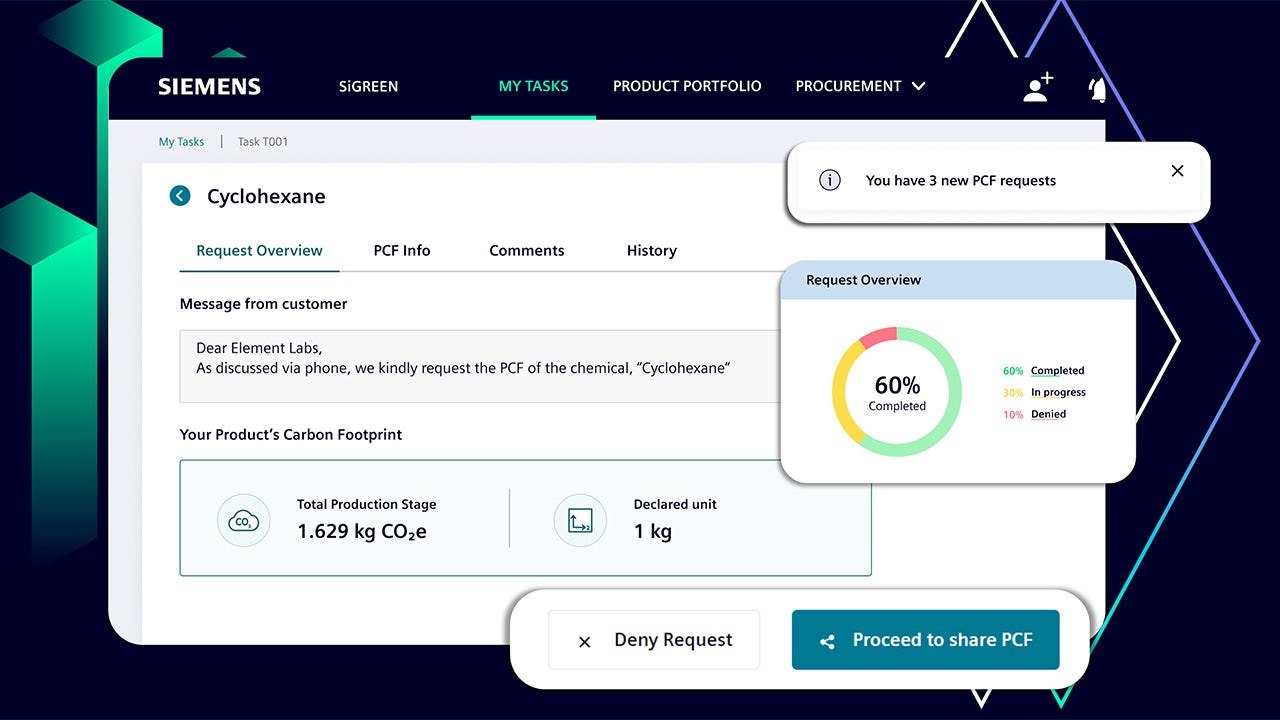Screen dimensions: 1280x720
Task: Switch to the PCF Info tab
Action: pyautogui.click(x=402, y=251)
